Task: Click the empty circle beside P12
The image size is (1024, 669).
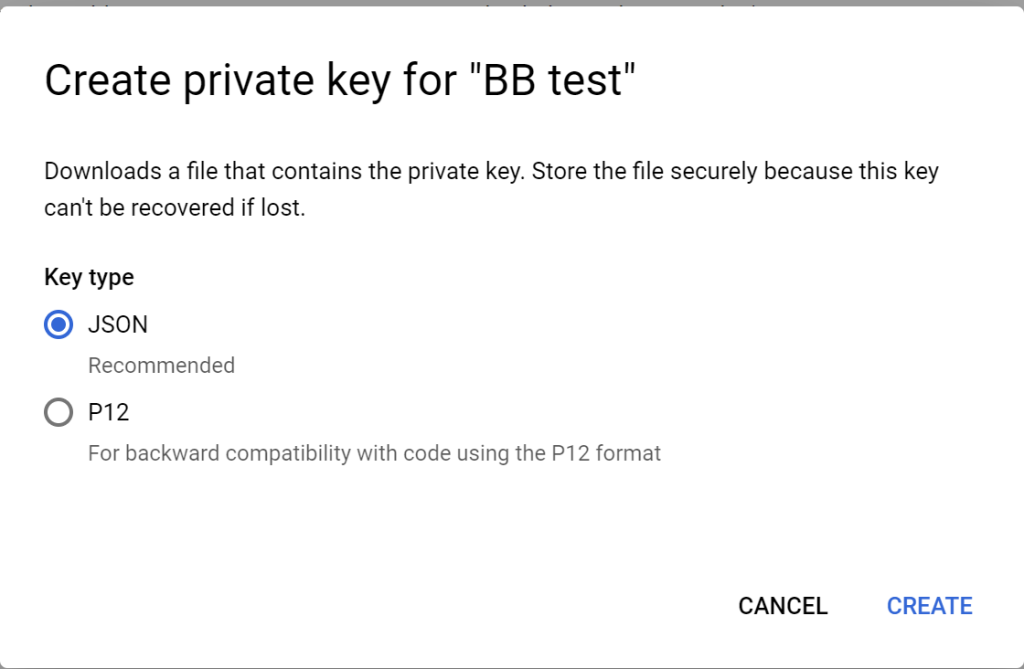Action: pyautogui.click(x=58, y=412)
